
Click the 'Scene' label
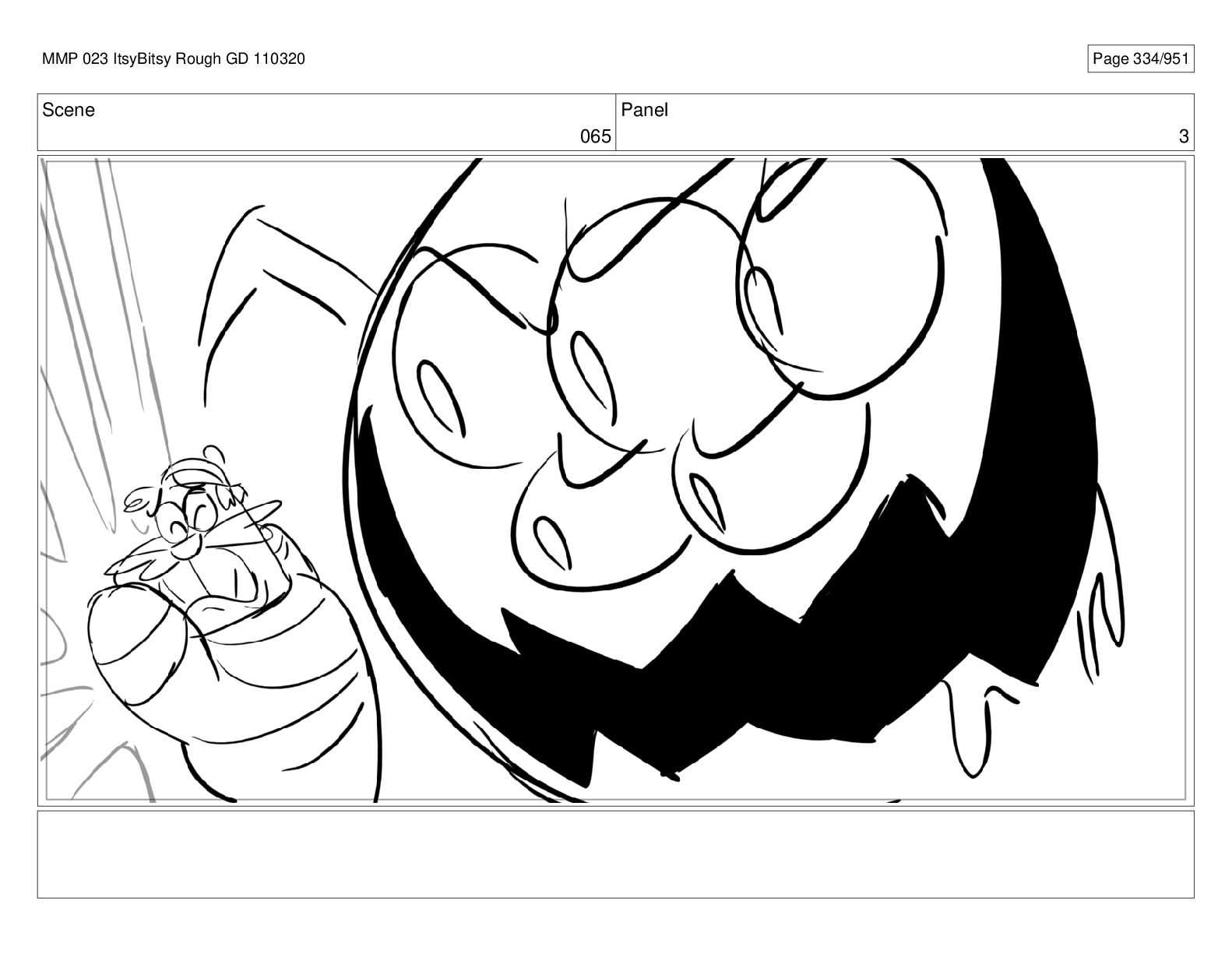click(69, 111)
